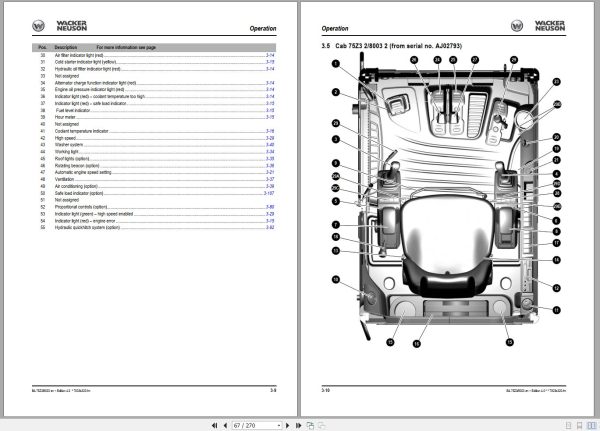Open page link for High speed
Screen dimensions: 600x431
tap(270, 138)
